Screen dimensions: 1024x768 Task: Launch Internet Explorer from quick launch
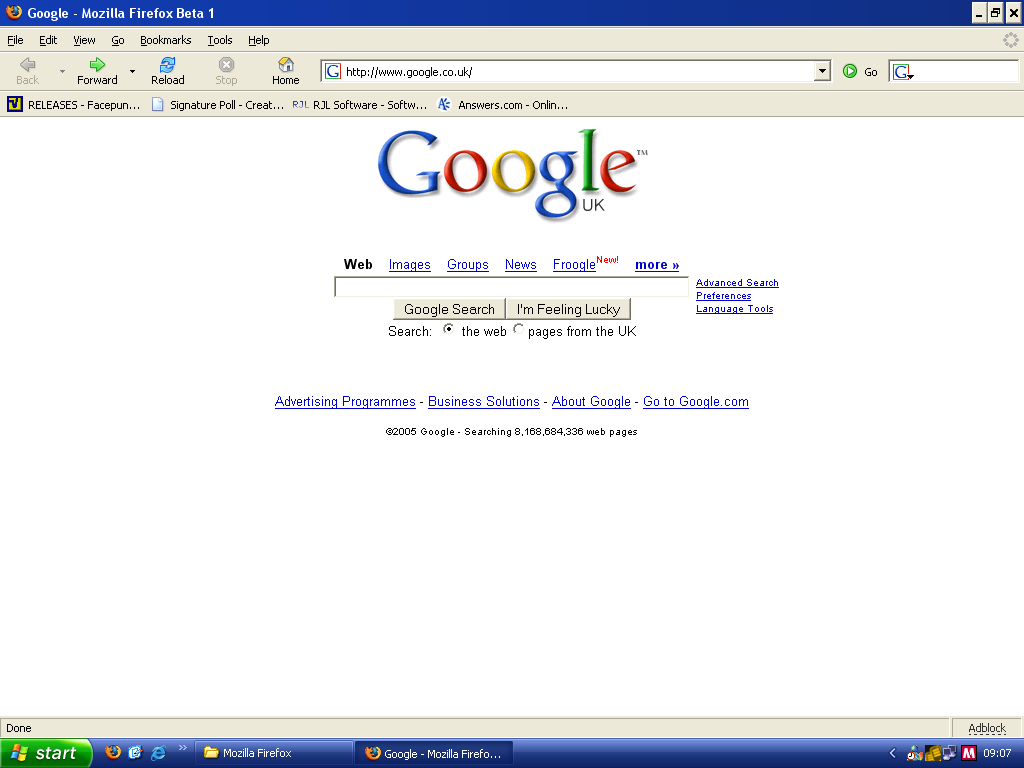click(159, 753)
